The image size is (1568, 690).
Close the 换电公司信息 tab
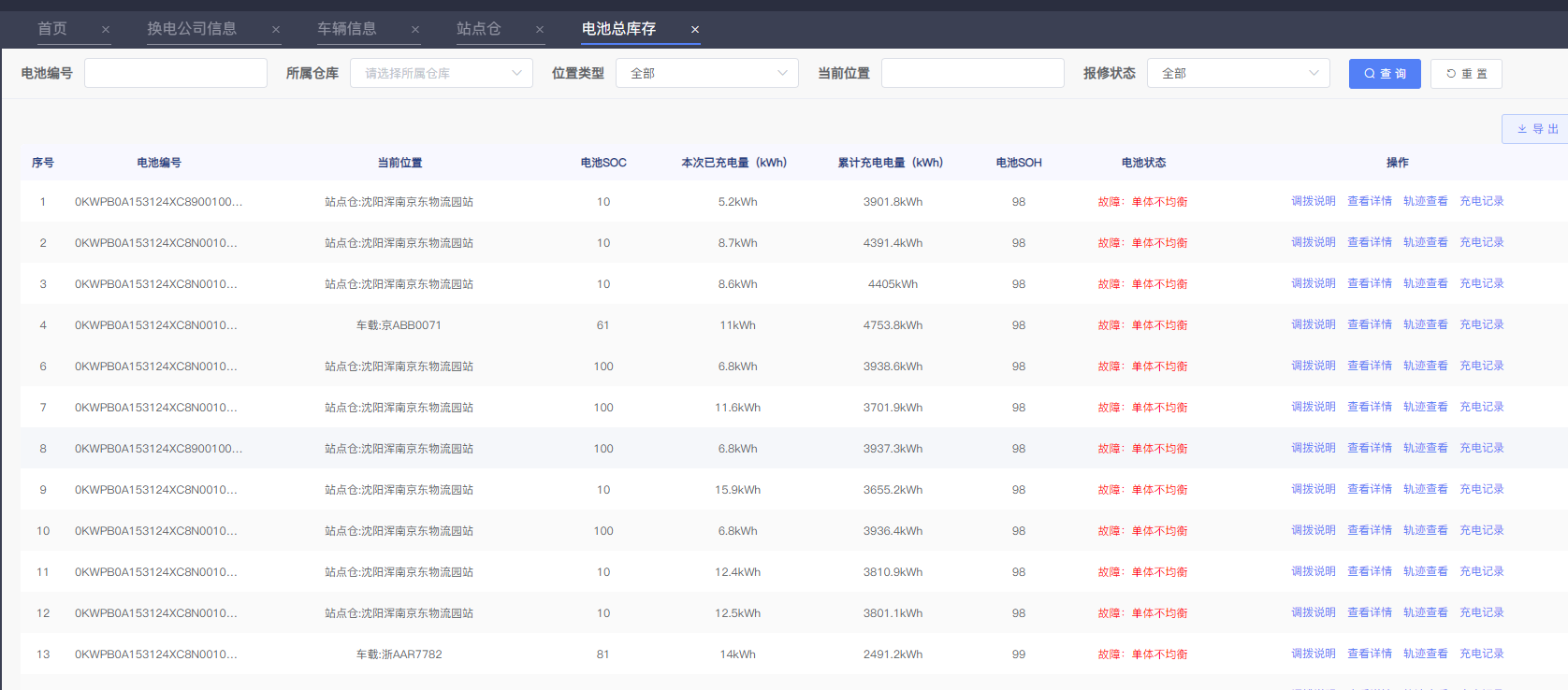[276, 30]
